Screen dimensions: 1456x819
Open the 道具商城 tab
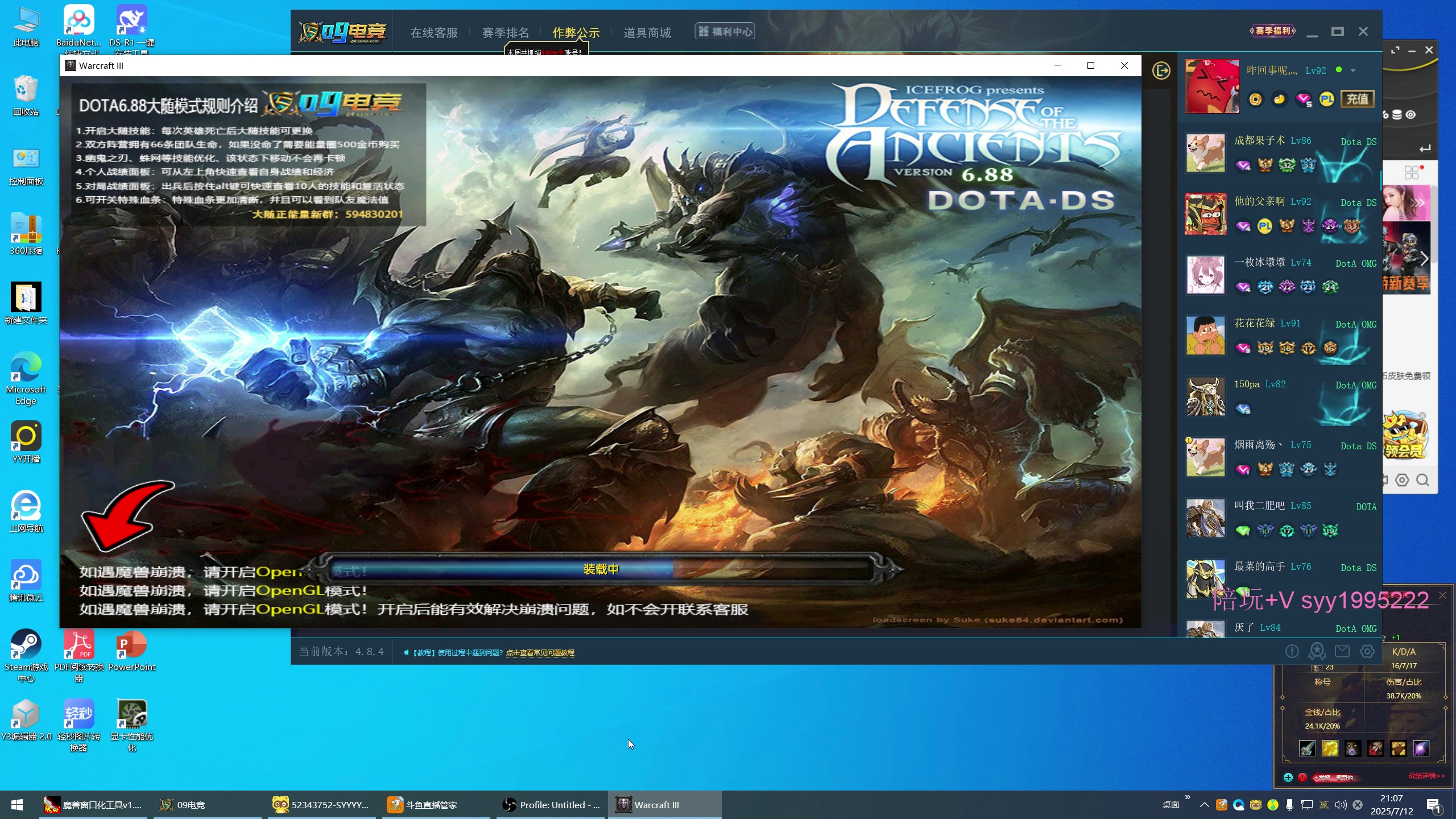point(647,33)
